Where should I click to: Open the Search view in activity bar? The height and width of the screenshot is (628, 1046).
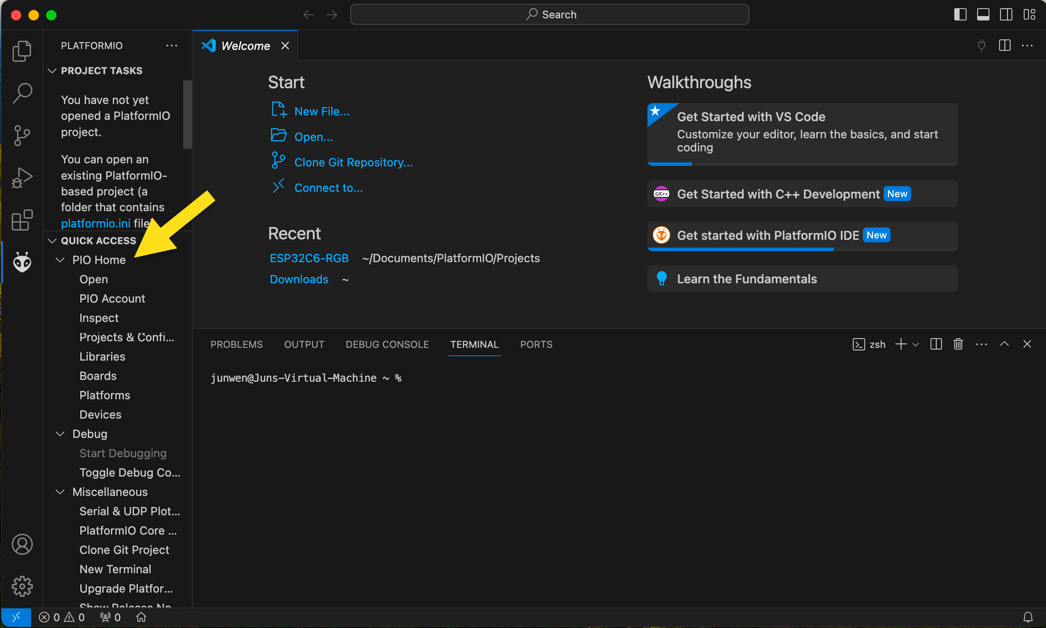point(22,93)
